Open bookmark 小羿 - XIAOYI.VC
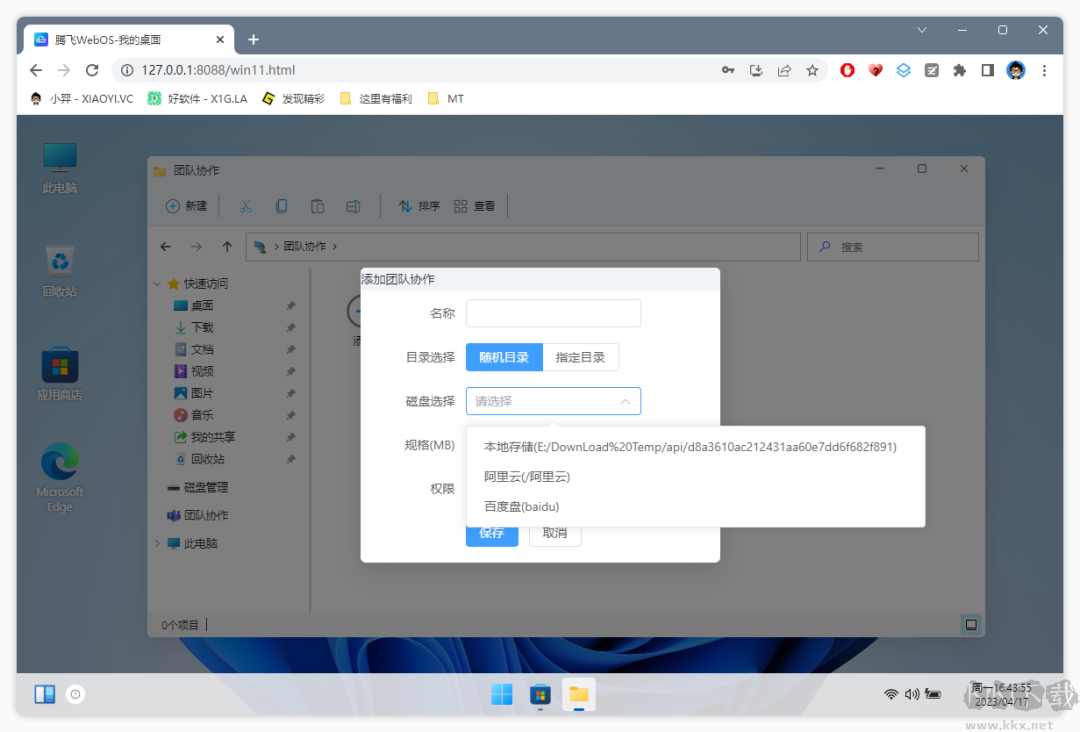The height and width of the screenshot is (732, 1080). 82,98
